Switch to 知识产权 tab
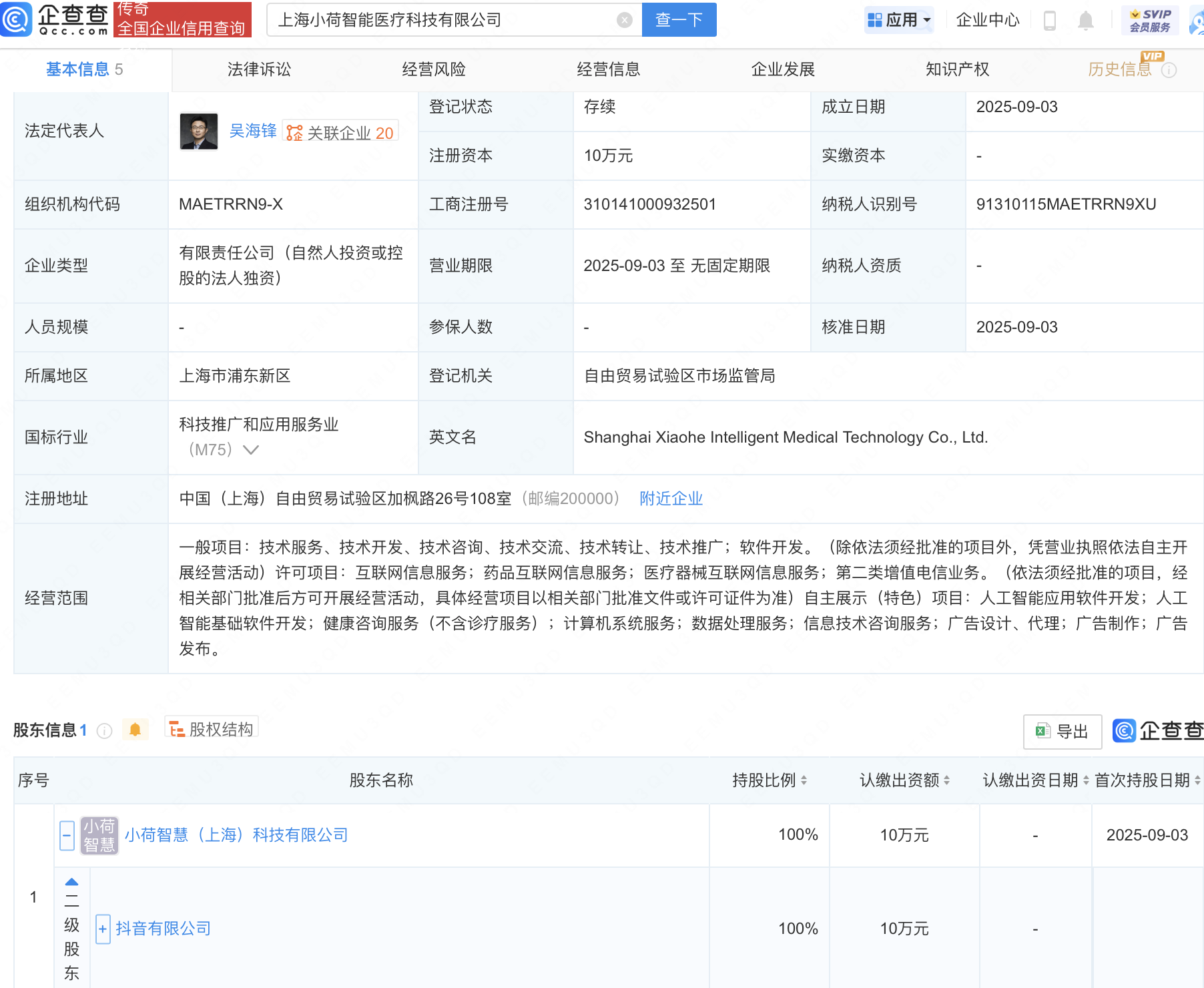The width and height of the screenshot is (1204, 988). pyautogui.click(x=958, y=69)
